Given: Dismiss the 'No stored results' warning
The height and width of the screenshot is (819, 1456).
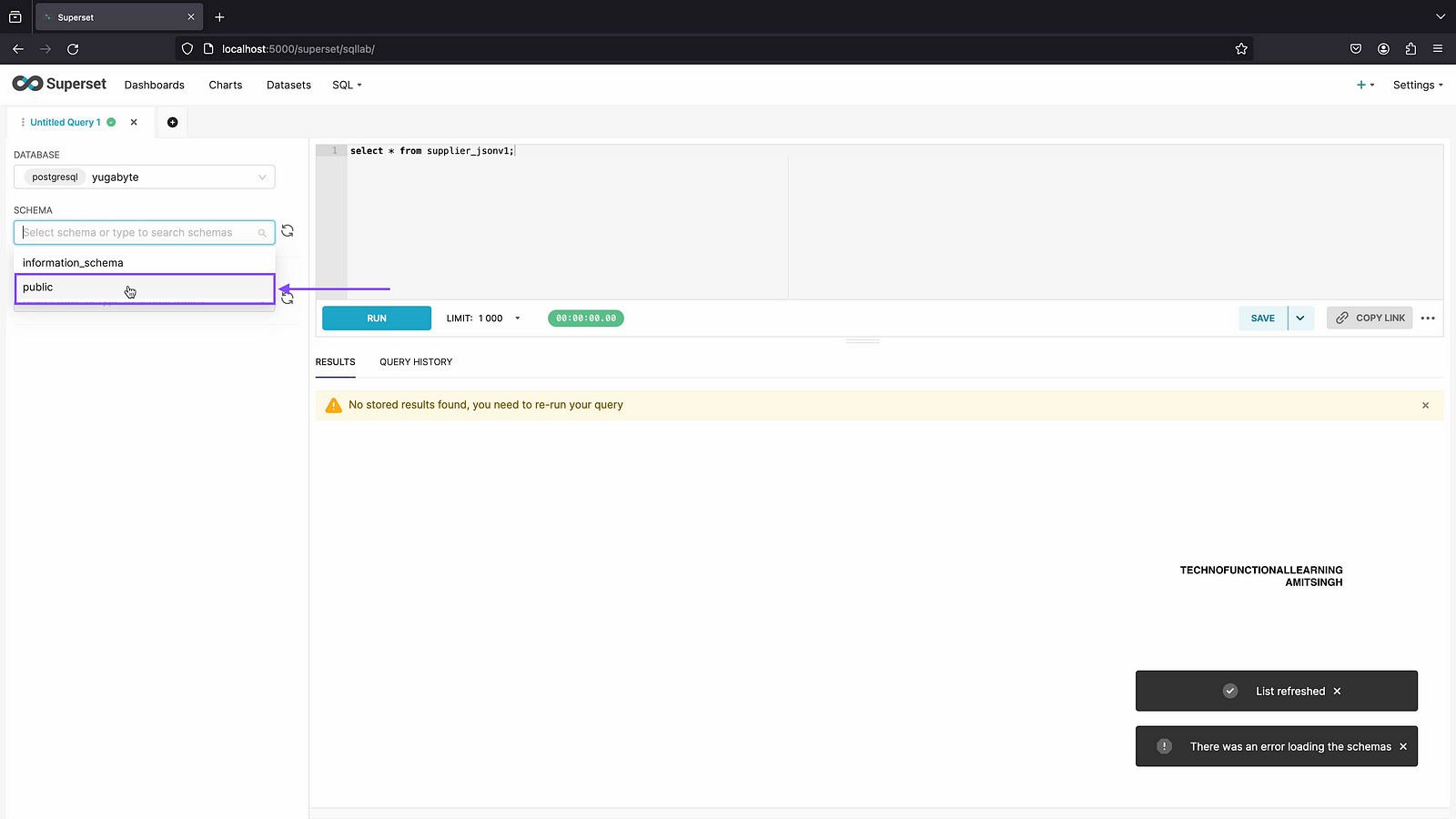Looking at the screenshot, I should click(x=1425, y=405).
